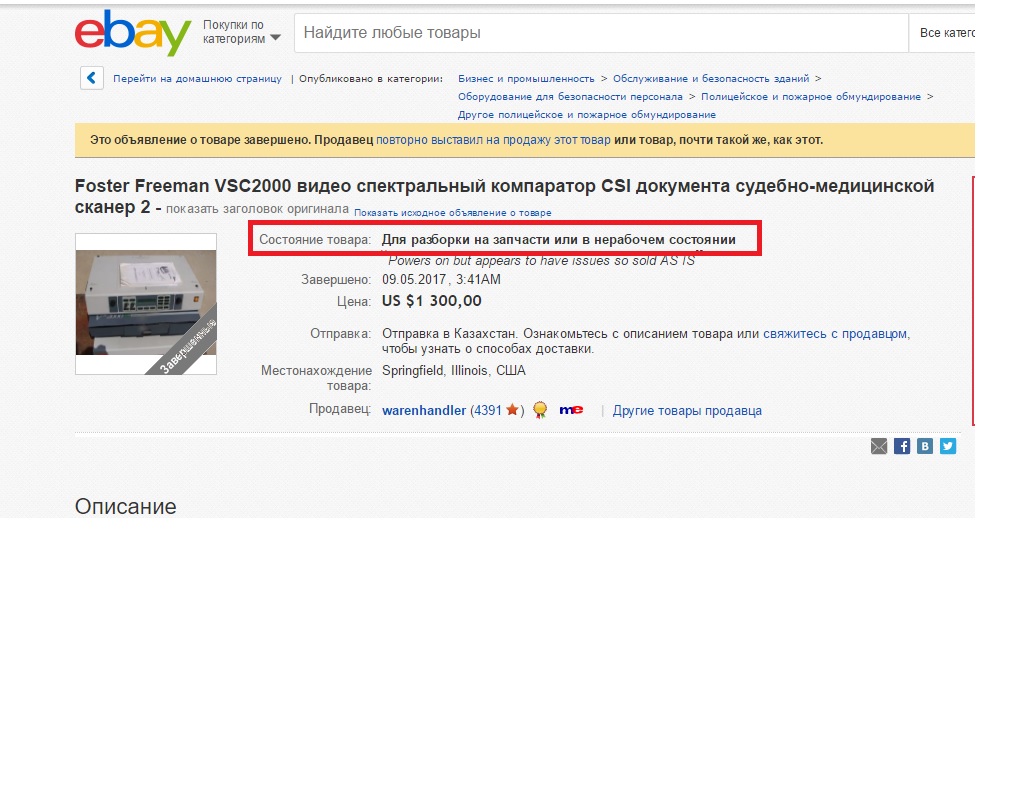The height and width of the screenshot is (800, 1032).
Task: Open seller profile 'warenhandler'
Action: point(424,411)
